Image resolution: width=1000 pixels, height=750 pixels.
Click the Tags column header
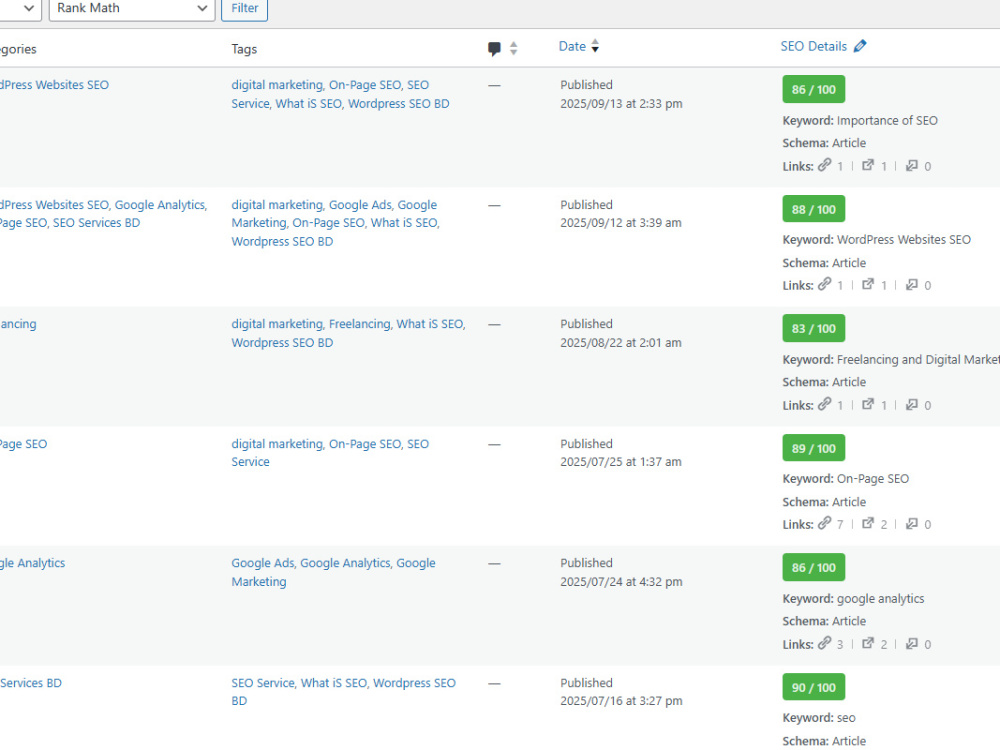tap(244, 49)
